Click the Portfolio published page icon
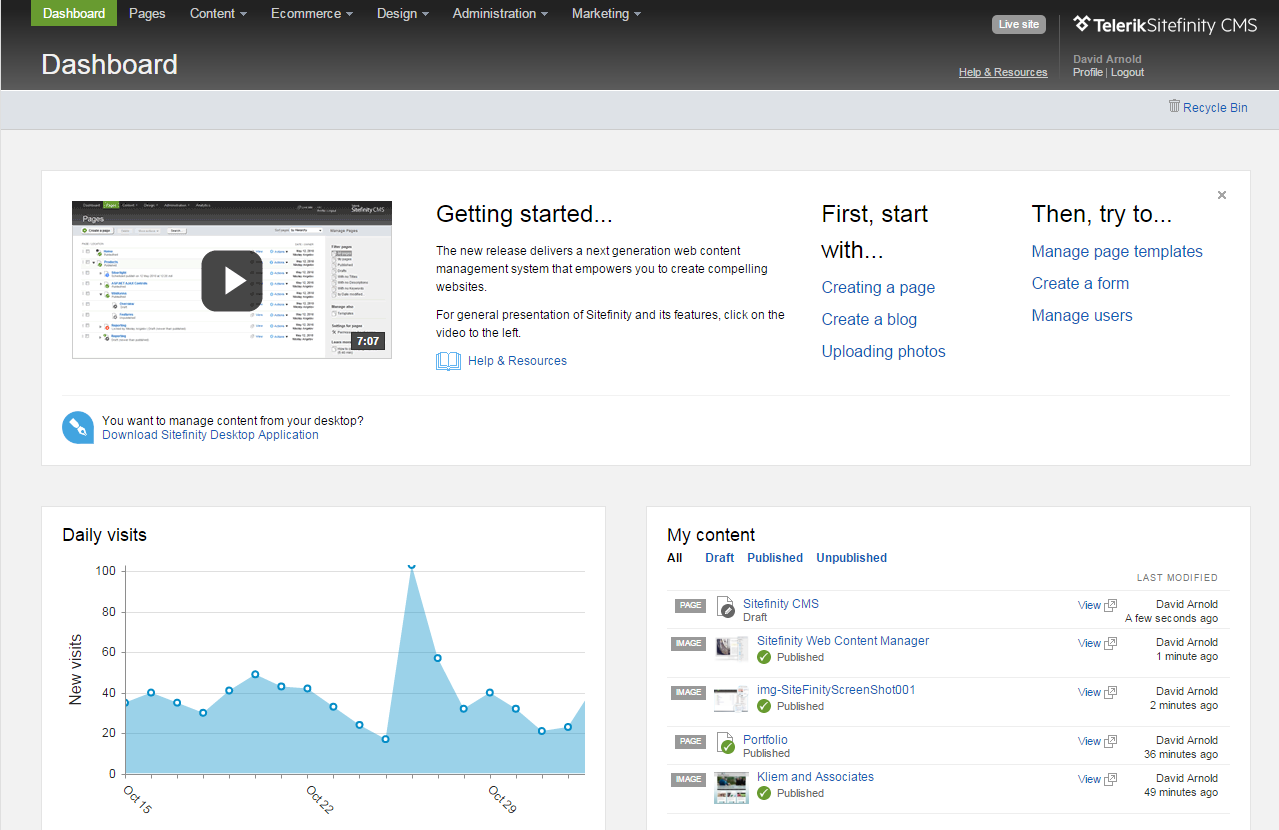 point(726,743)
